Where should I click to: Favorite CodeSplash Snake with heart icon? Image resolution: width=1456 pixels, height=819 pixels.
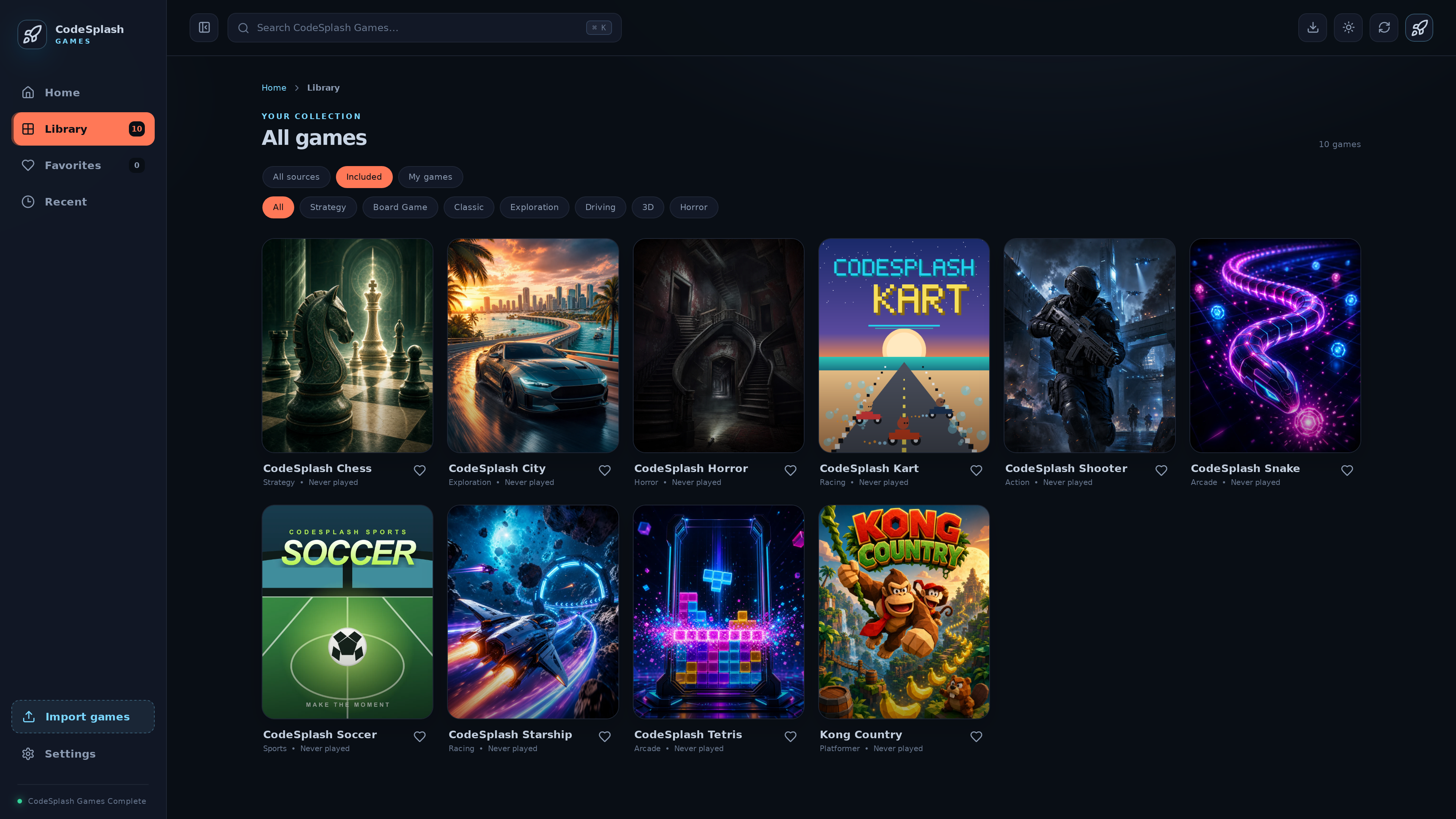click(1347, 470)
